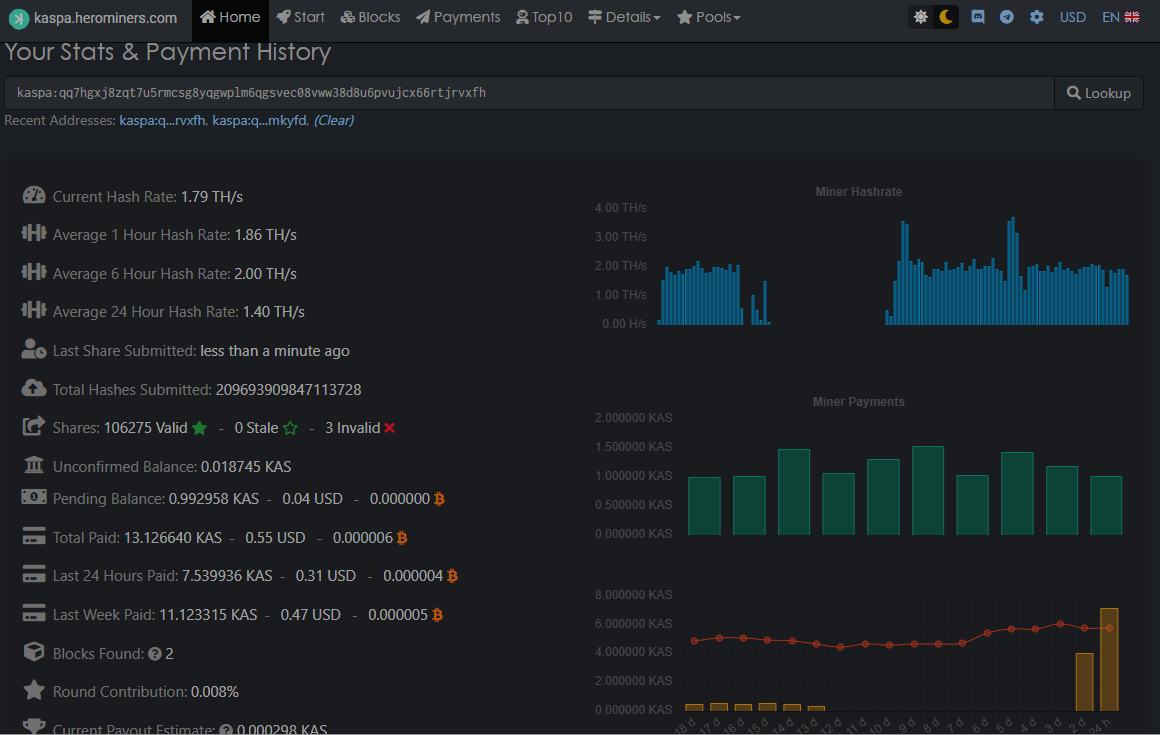Click the orange bar at 2d
Image resolution: width=1160 pixels, height=735 pixels.
(1084, 682)
